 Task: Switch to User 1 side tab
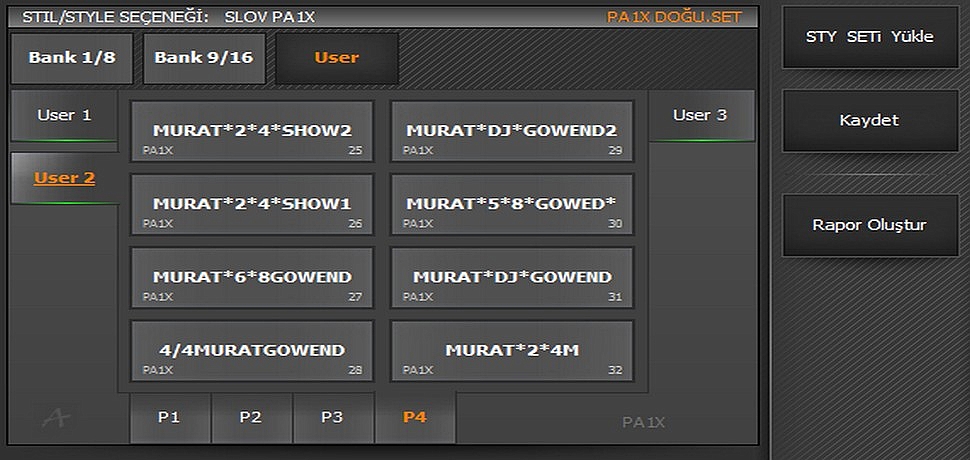click(64, 115)
